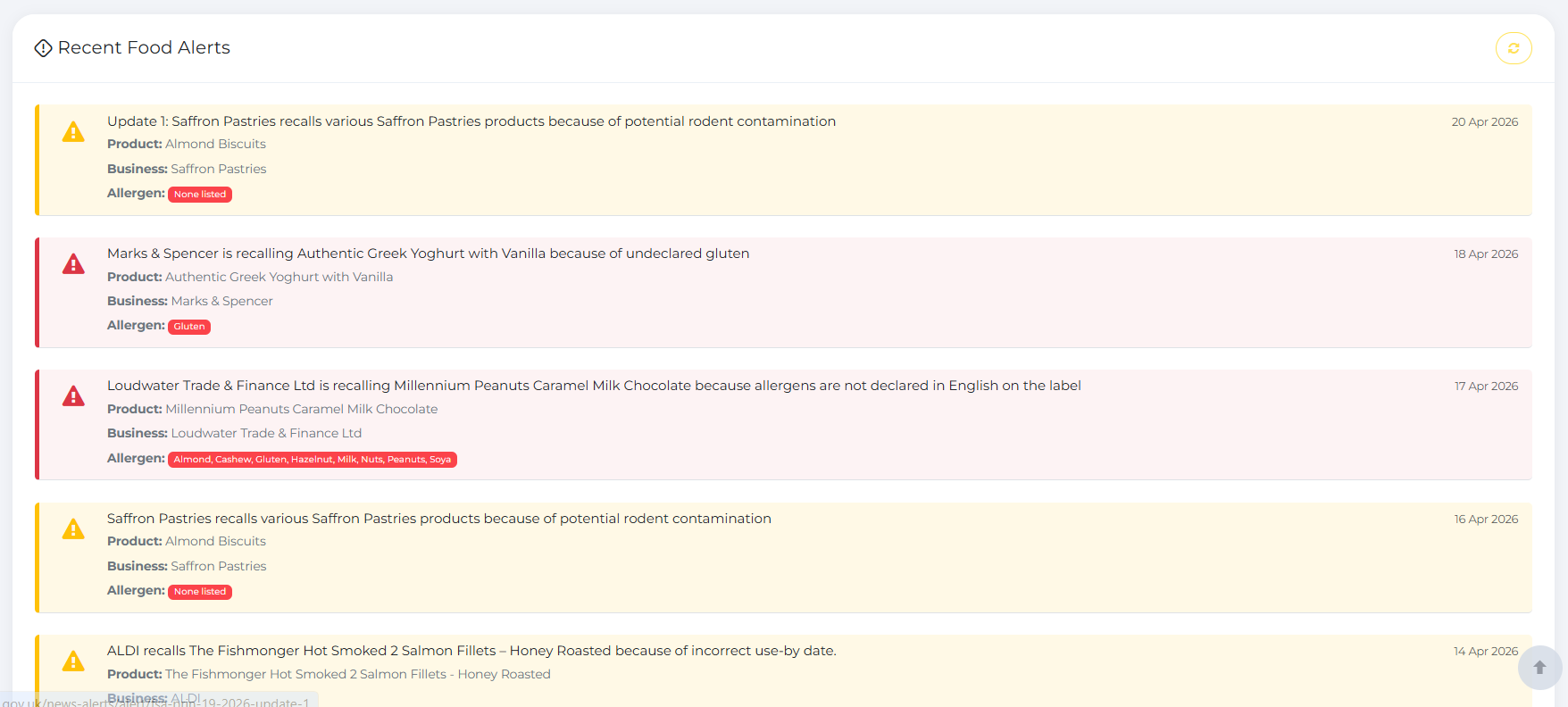Click the 20 Apr 2026 date
Image resolution: width=1568 pixels, height=707 pixels.
[x=1485, y=122]
